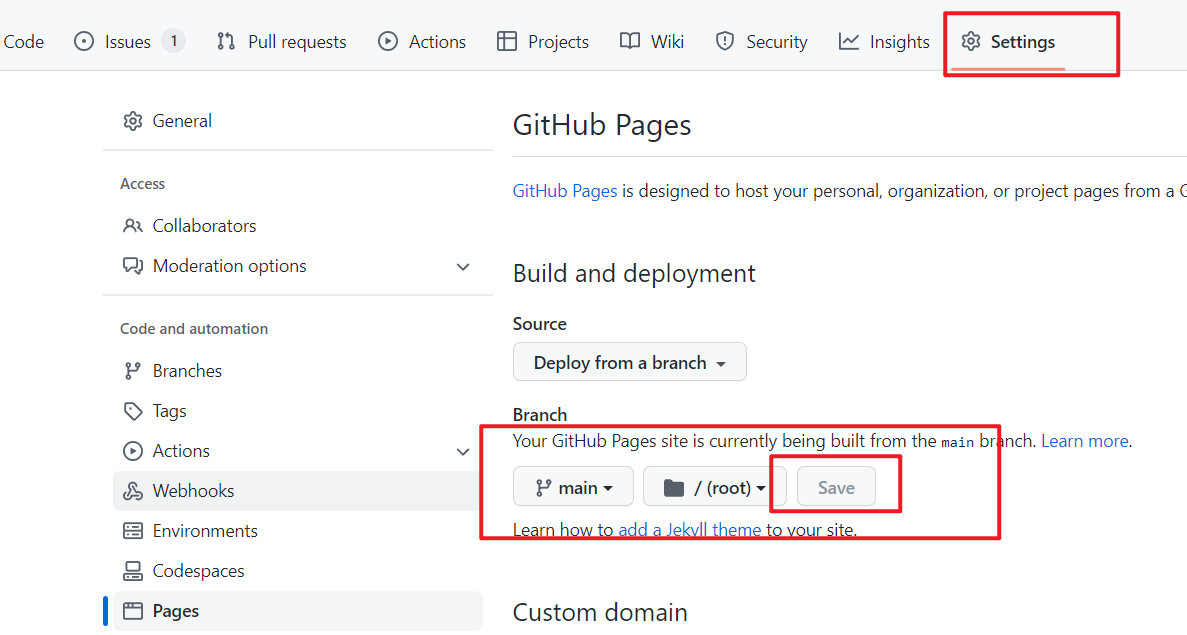Click the Custom domain heading

tap(600, 612)
